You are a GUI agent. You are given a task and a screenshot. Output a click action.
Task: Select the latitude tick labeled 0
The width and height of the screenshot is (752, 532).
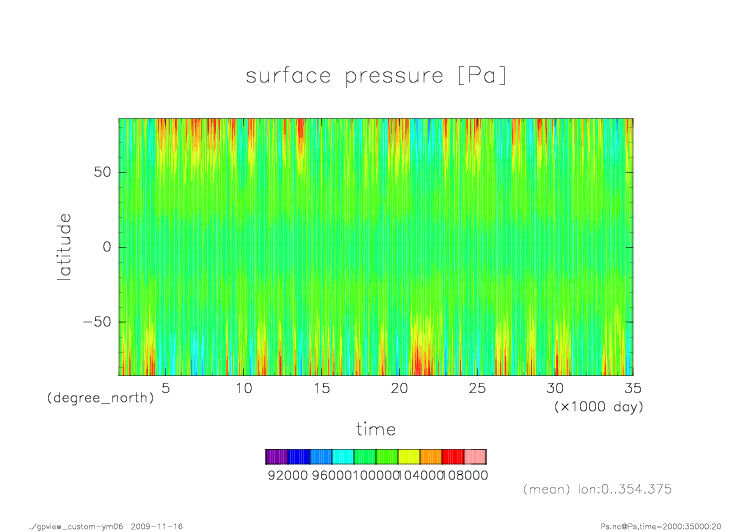pos(105,247)
